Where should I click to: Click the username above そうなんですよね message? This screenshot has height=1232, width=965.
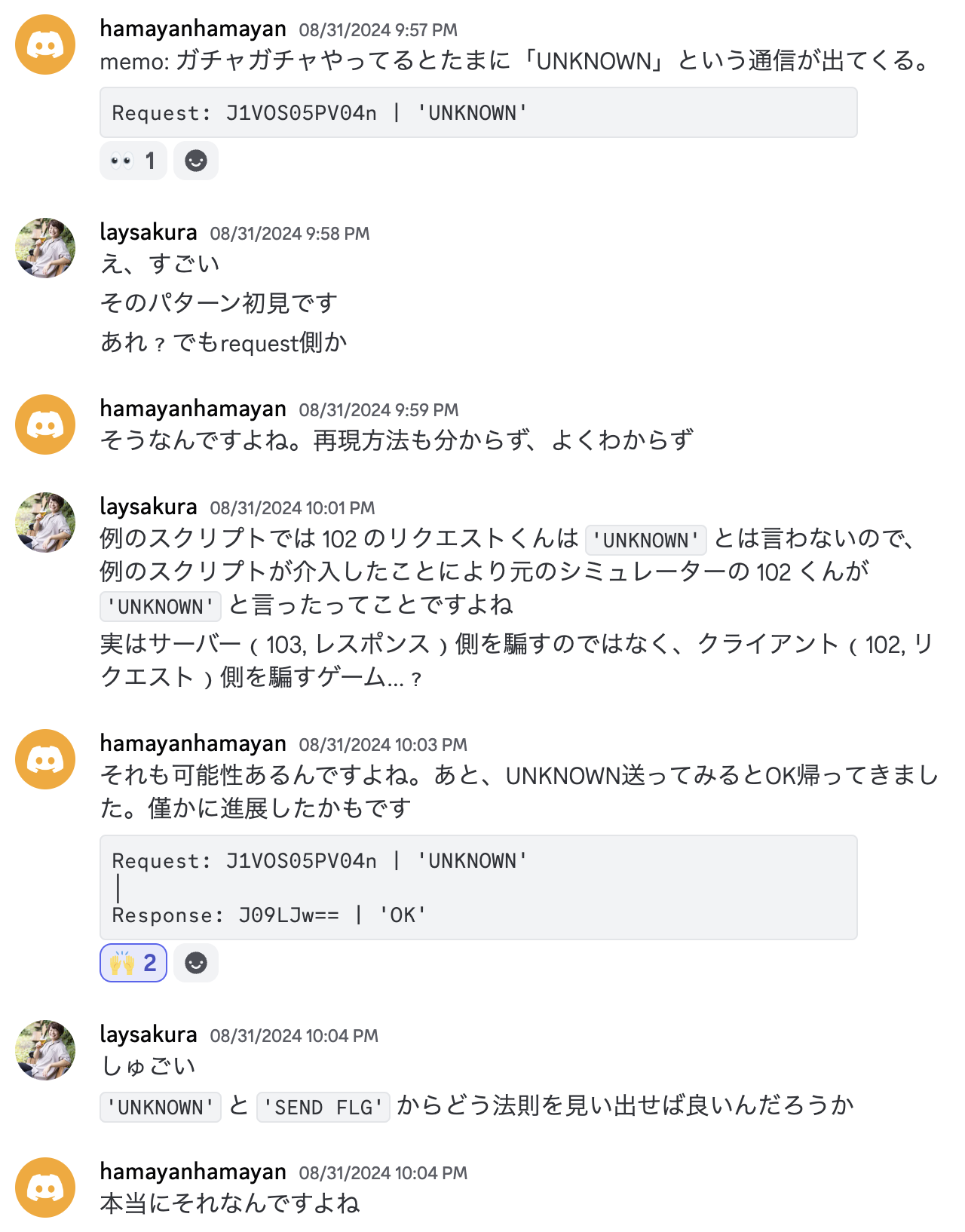(193, 408)
